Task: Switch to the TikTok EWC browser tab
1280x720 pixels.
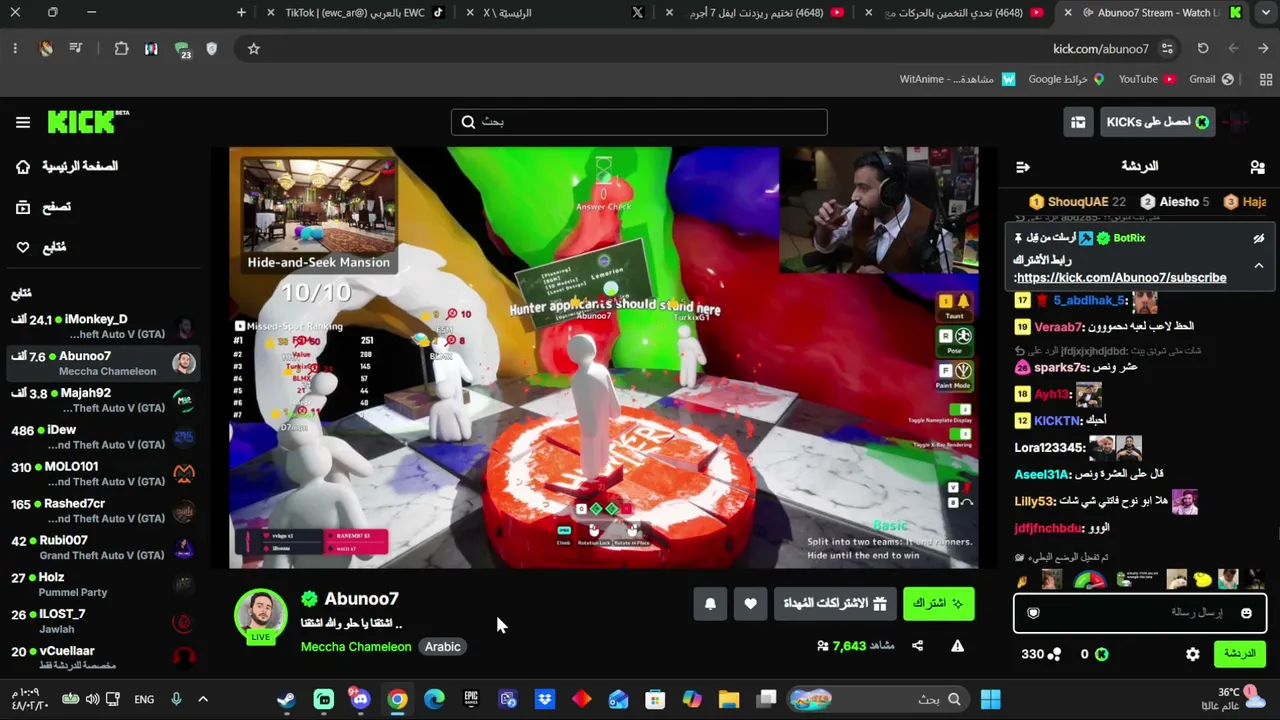Action: (357, 13)
